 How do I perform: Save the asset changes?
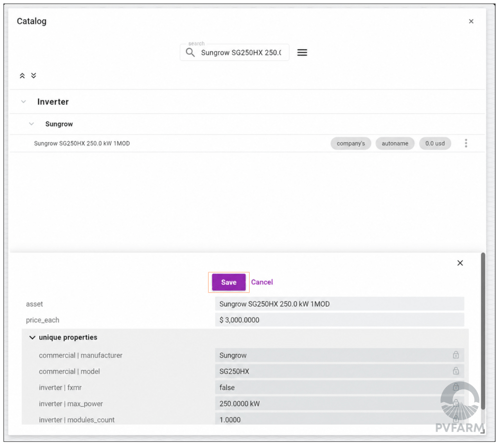click(x=229, y=282)
